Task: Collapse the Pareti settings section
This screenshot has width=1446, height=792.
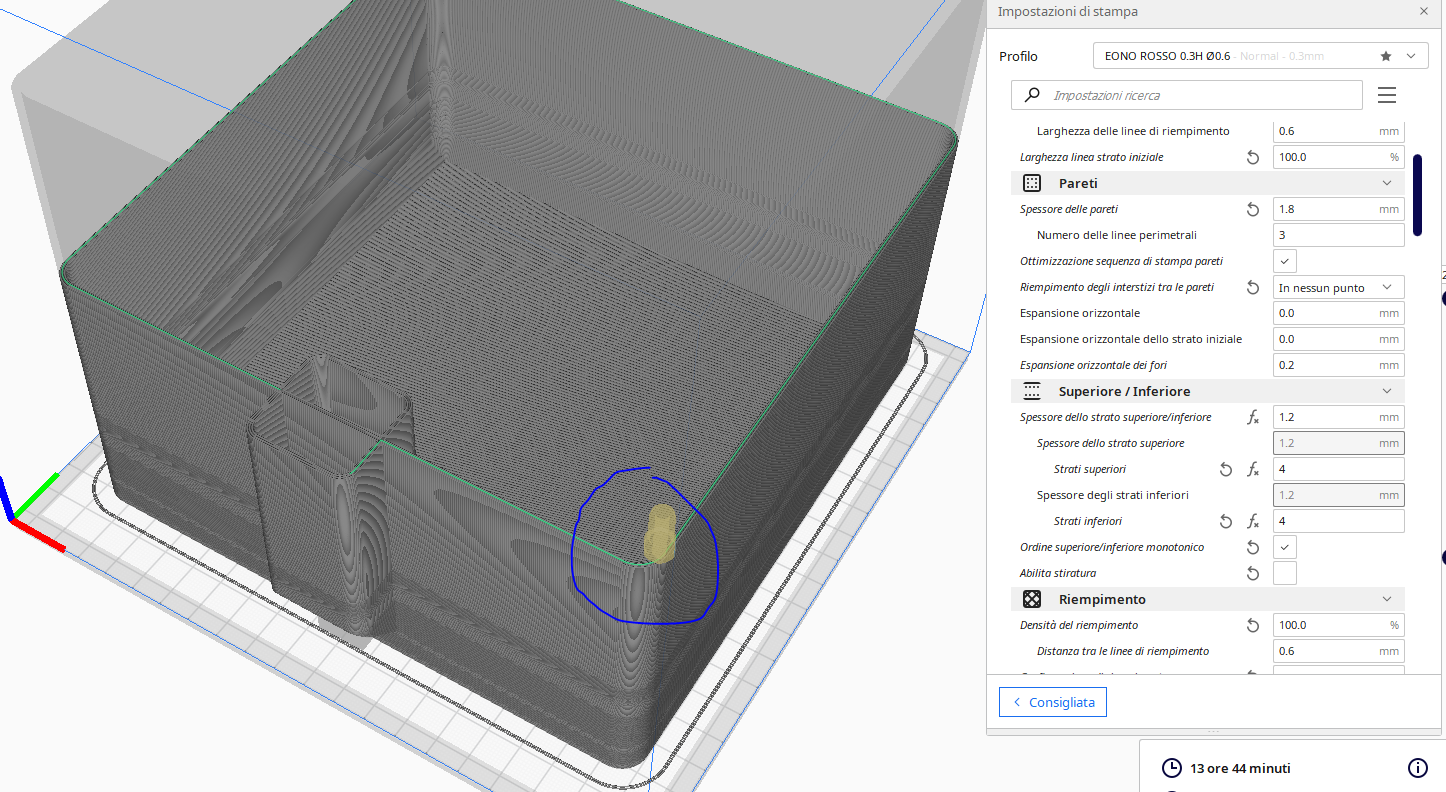Action: click(x=1386, y=184)
